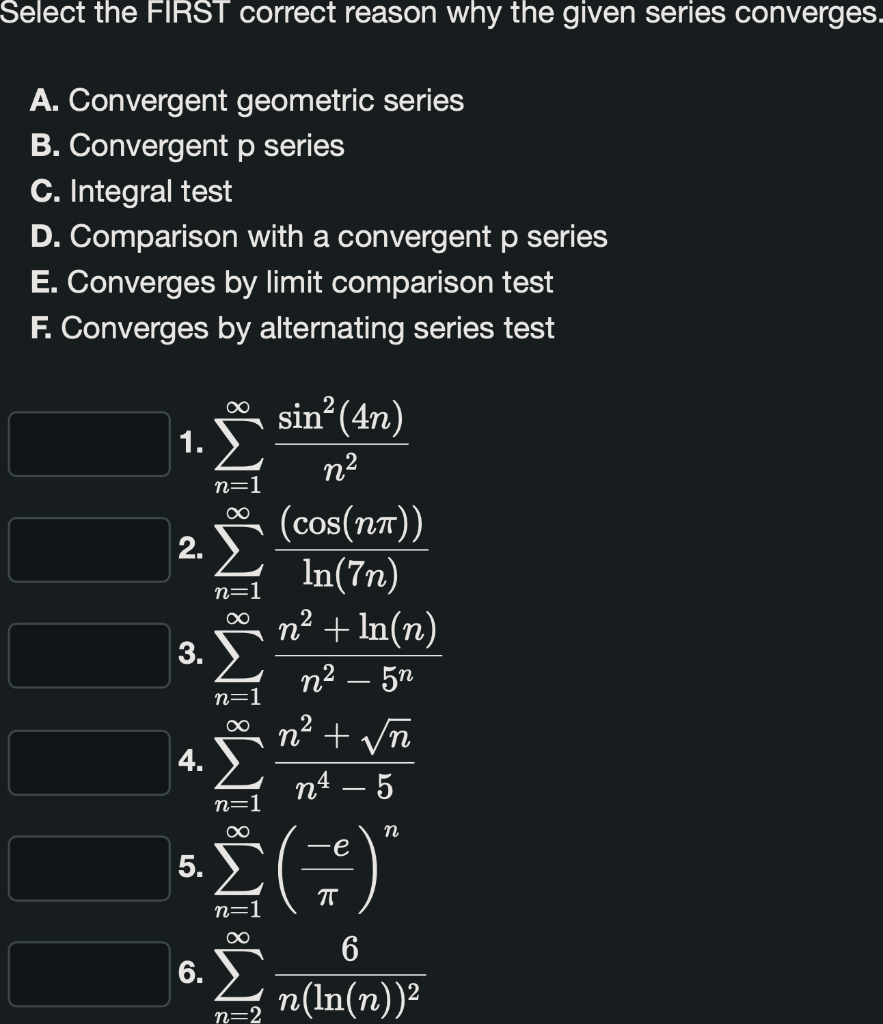Click the answer box for series 3
This screenshot has width=883, height=1024.
(88, 656)
